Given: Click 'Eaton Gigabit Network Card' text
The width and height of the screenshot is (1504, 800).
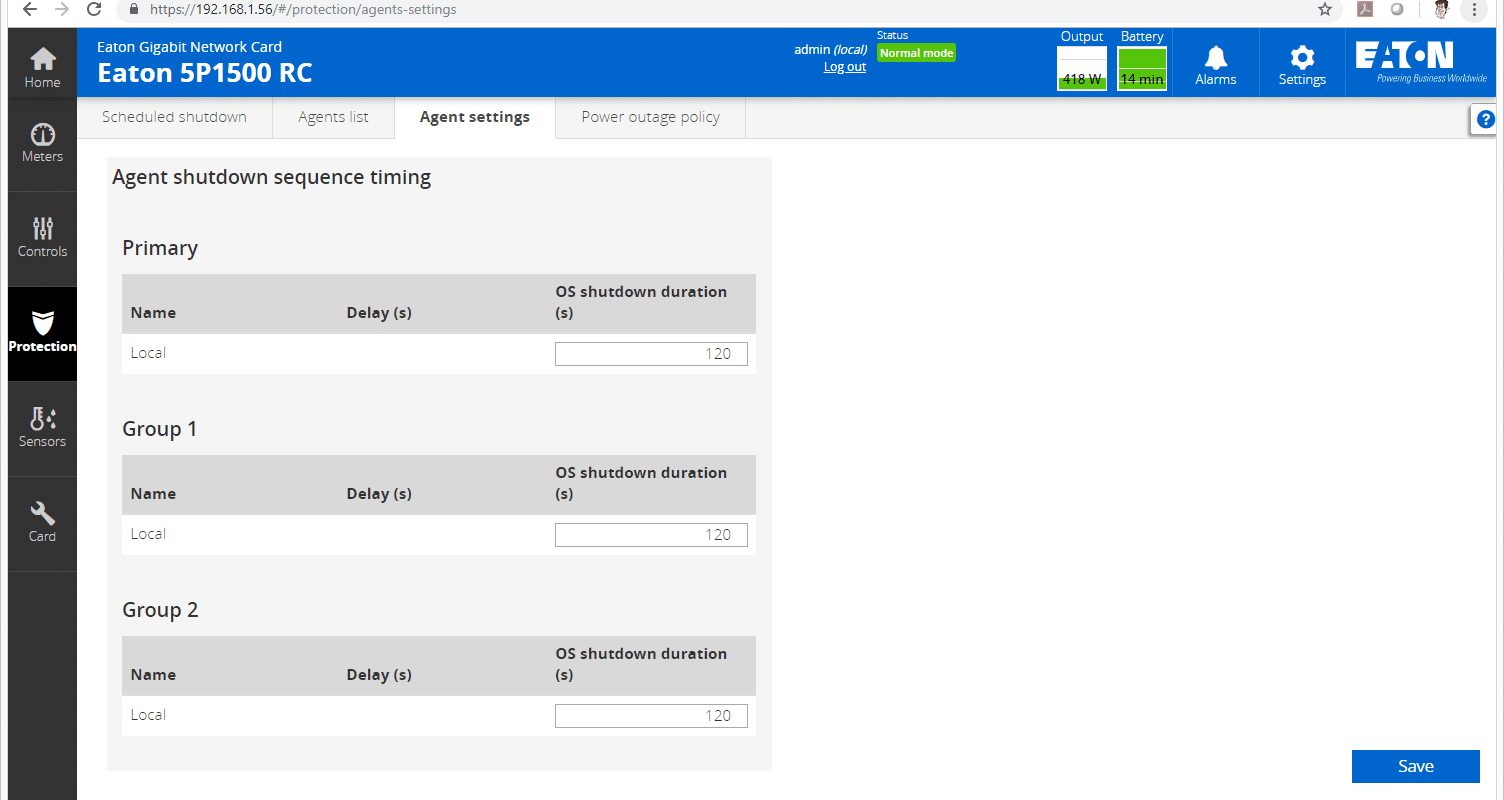Looking at the screenshot, I should pyautogui.click(x=189, y=46).
